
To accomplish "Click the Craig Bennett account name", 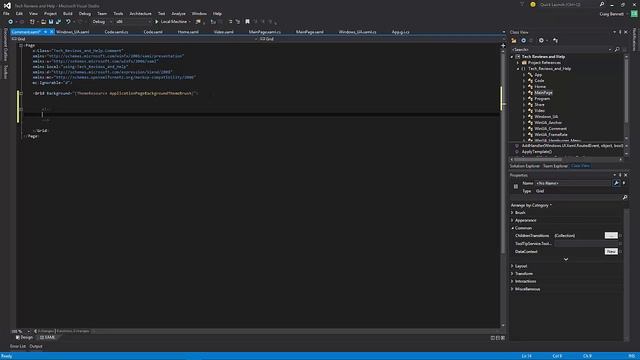I will (611, 14).
